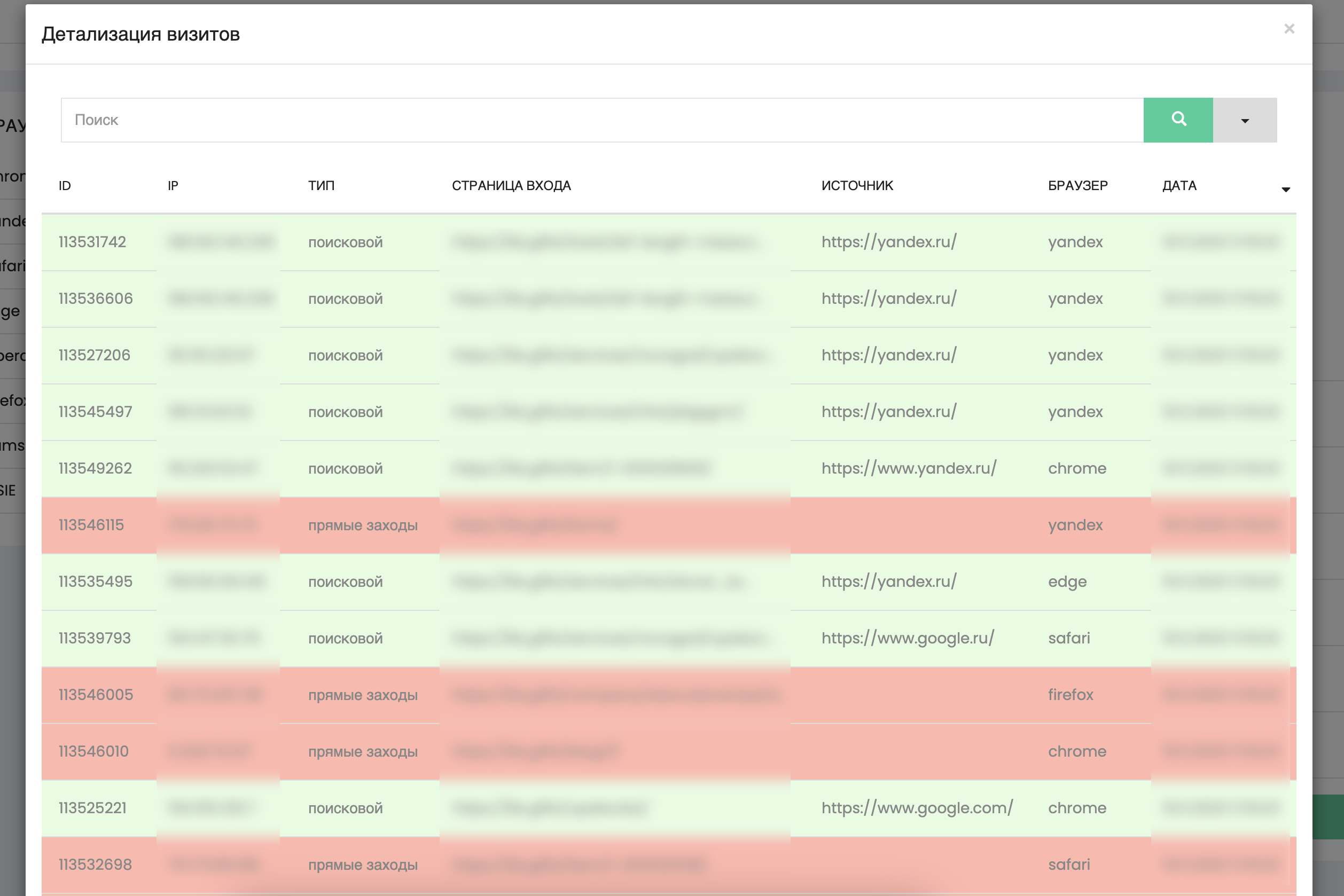
Task: Click the БРАУЗЕР column header
Action: [1077, 186]
